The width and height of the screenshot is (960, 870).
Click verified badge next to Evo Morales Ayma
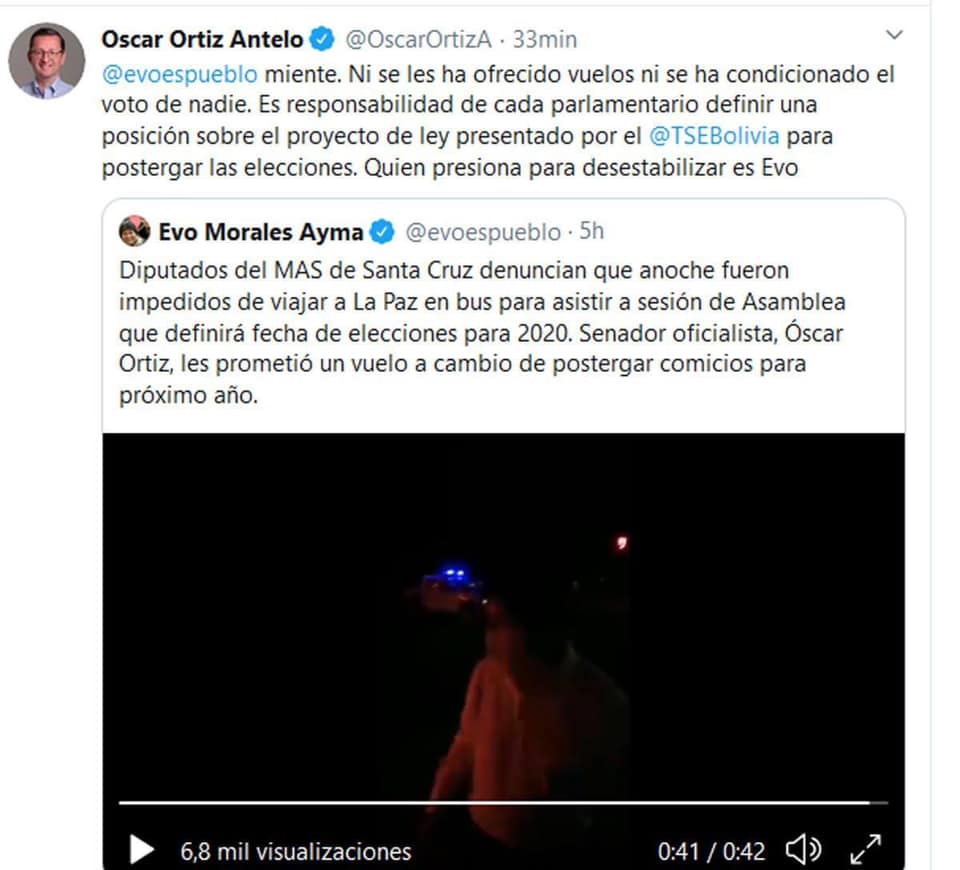(x=383, y=232)
